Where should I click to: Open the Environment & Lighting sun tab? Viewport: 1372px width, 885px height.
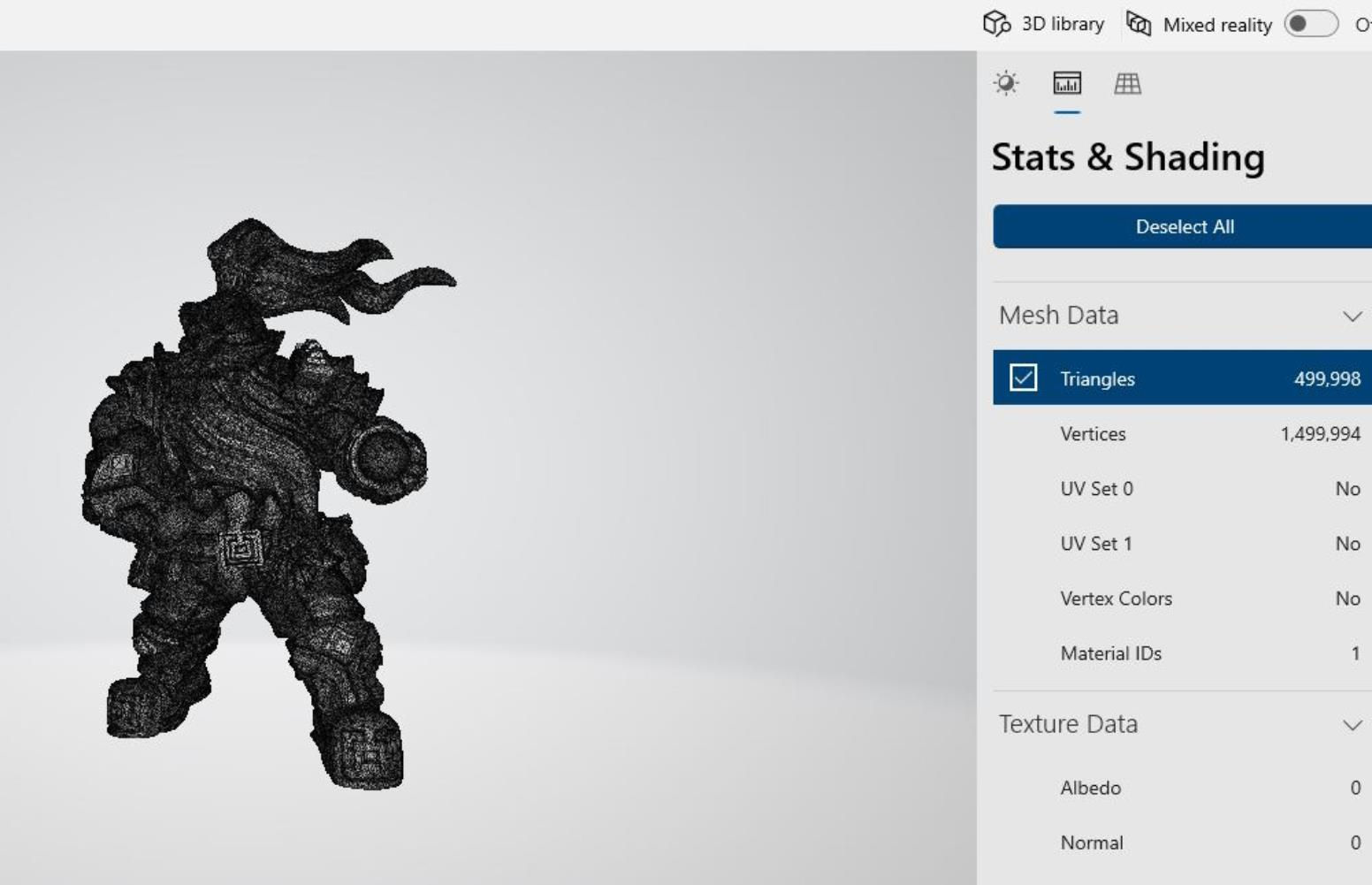coord(1006,83)
